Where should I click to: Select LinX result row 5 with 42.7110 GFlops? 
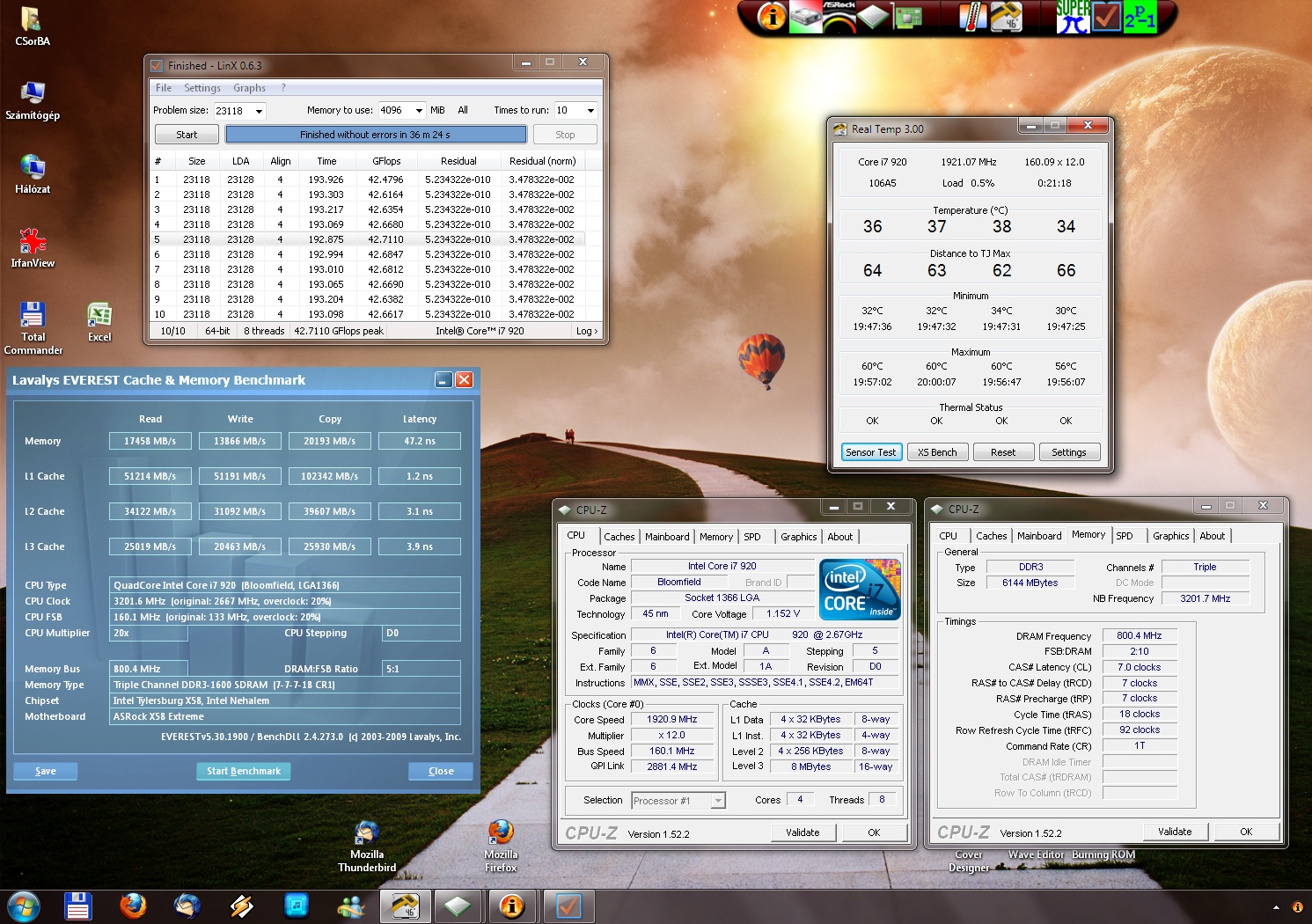click(368, 239)
